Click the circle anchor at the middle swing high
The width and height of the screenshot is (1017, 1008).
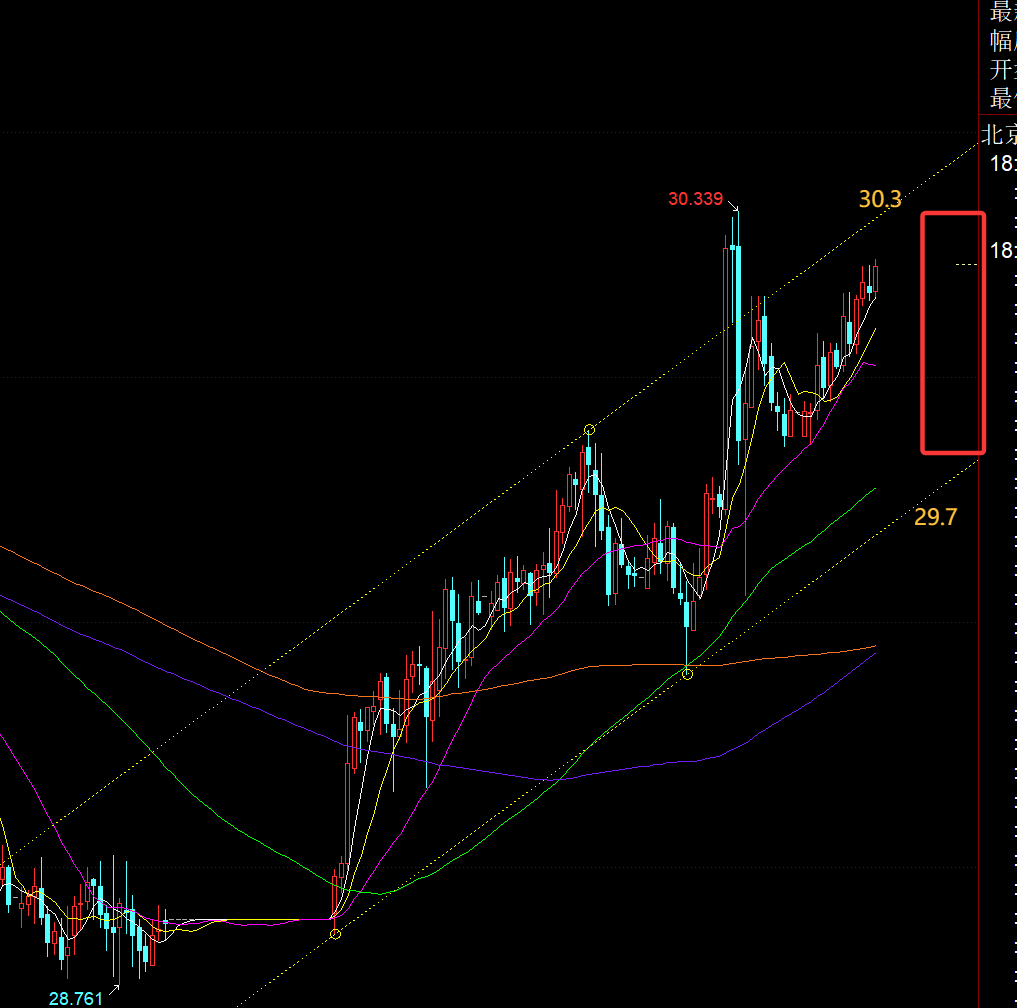589,429
